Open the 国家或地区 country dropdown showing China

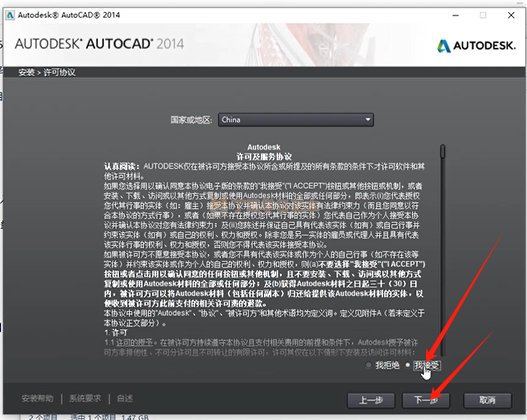point(296,120)
